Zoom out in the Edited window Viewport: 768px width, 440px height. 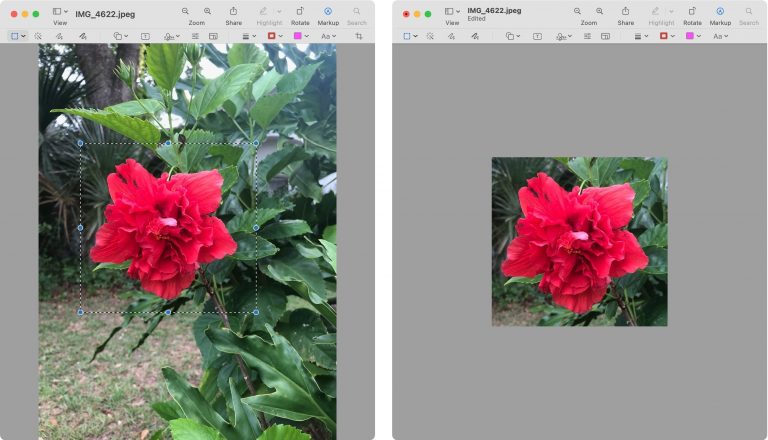click(577, 11)
